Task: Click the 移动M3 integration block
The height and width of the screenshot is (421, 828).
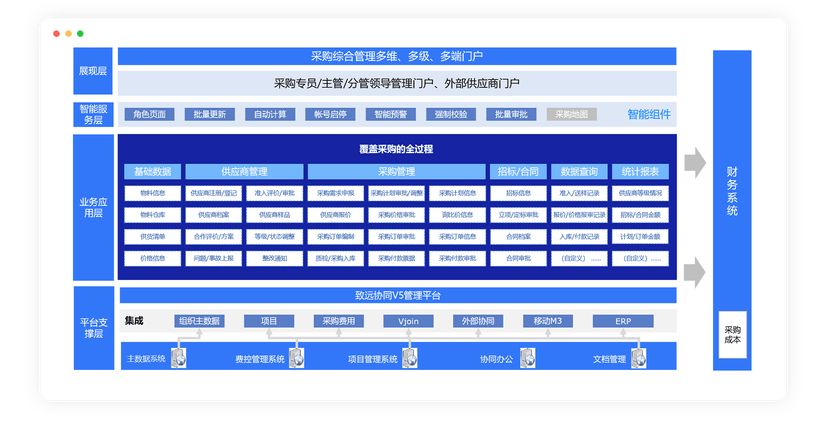Action: point(548,321)
